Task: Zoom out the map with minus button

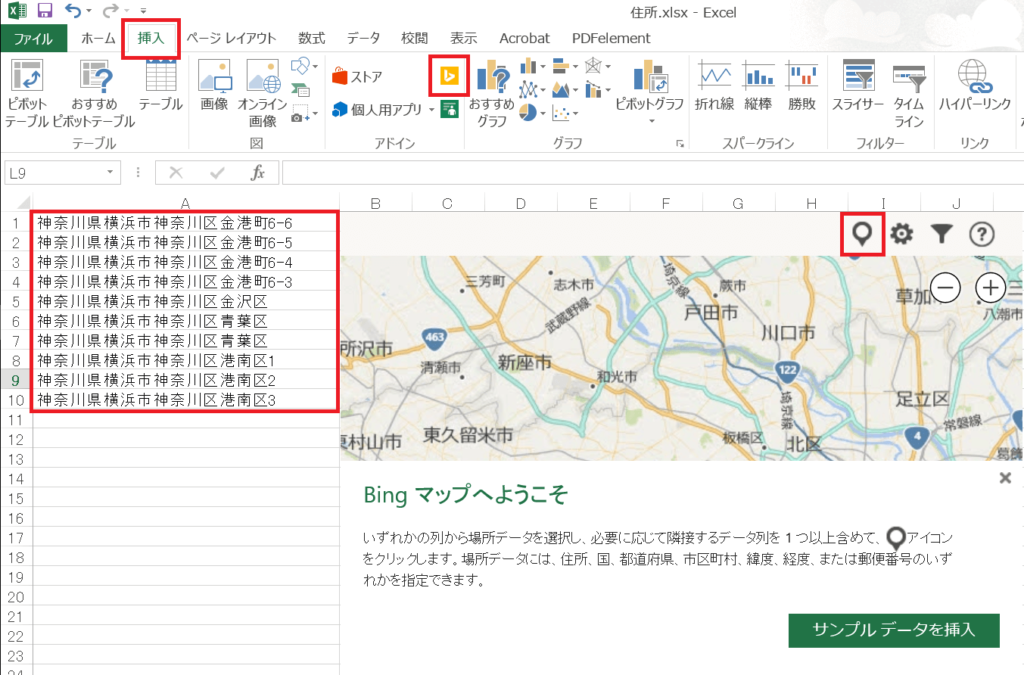Action: click(945, 287)
